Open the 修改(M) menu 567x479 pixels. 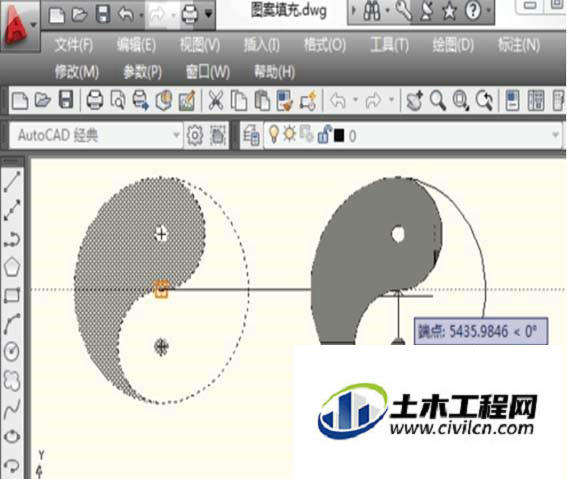[77, 72]
